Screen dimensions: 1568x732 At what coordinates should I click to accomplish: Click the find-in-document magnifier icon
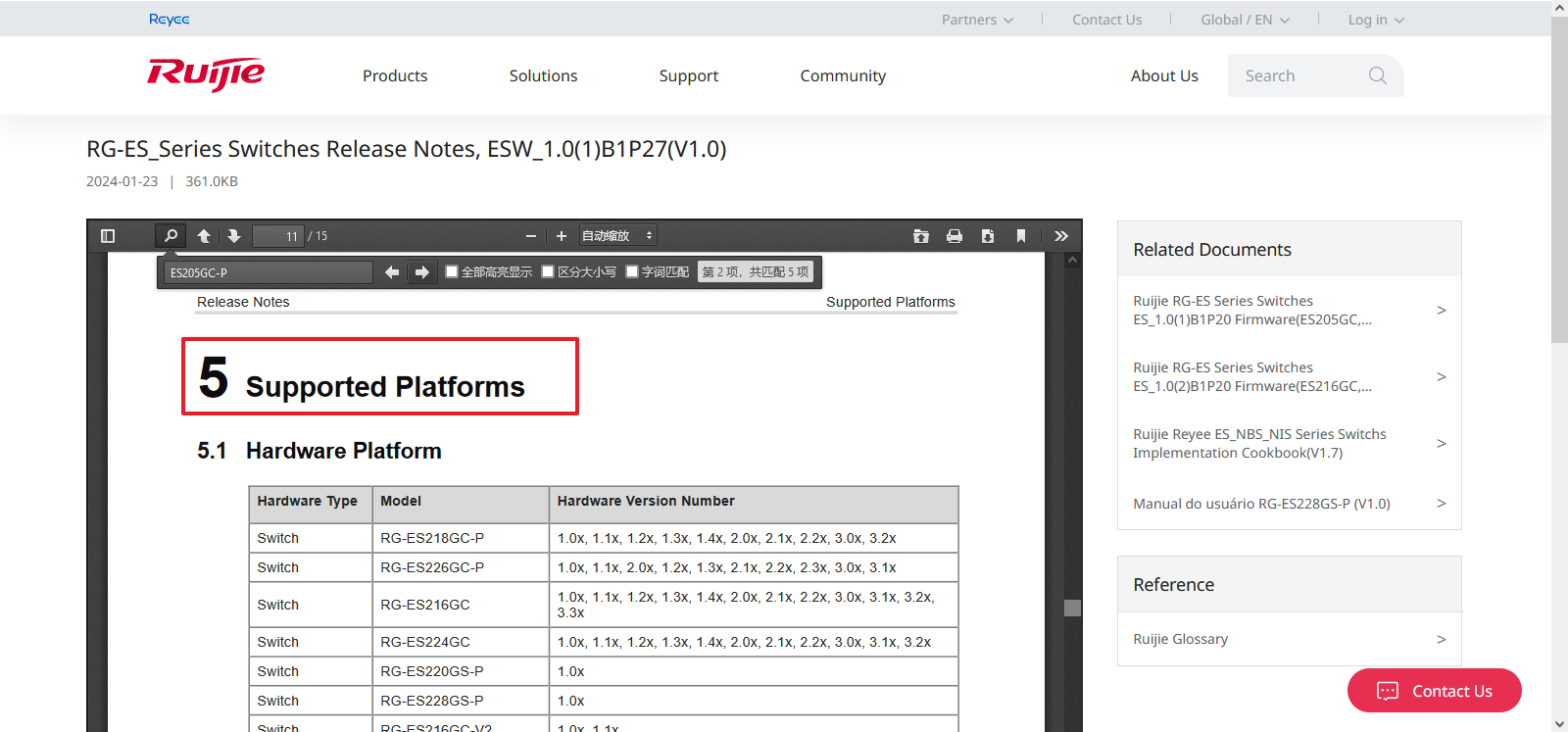pos(171,236)
